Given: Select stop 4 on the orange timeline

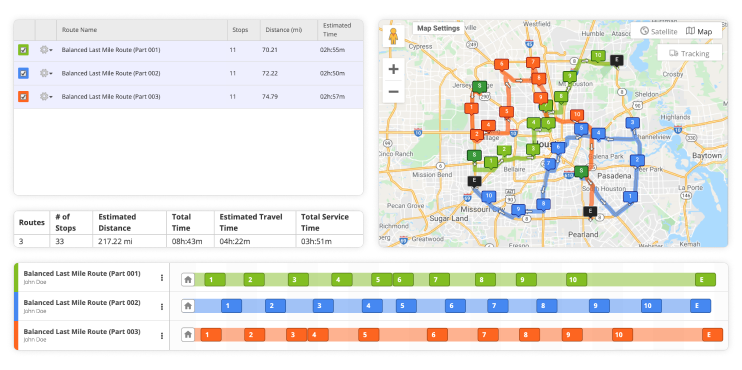Looking at the screenshot, I should click(x=318, y=335).
